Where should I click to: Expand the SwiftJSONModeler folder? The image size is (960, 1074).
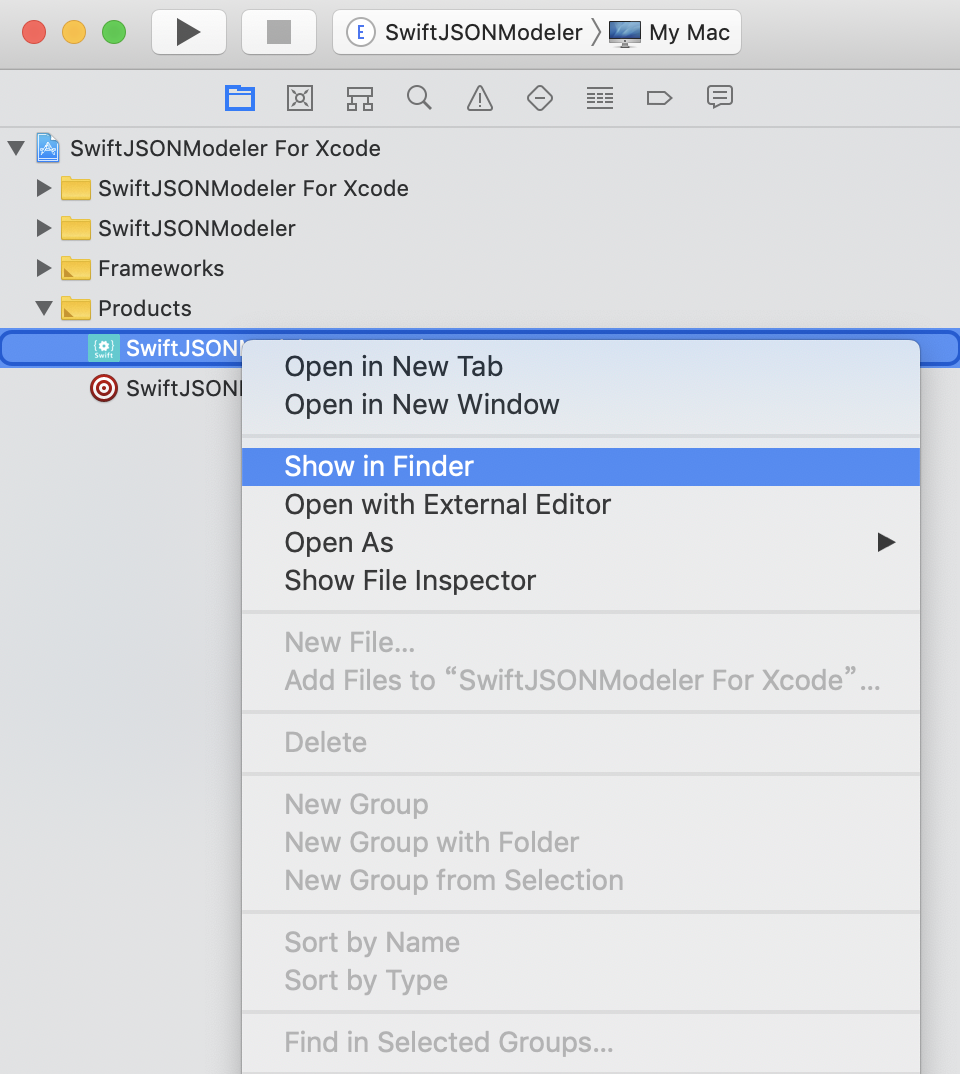44,227
